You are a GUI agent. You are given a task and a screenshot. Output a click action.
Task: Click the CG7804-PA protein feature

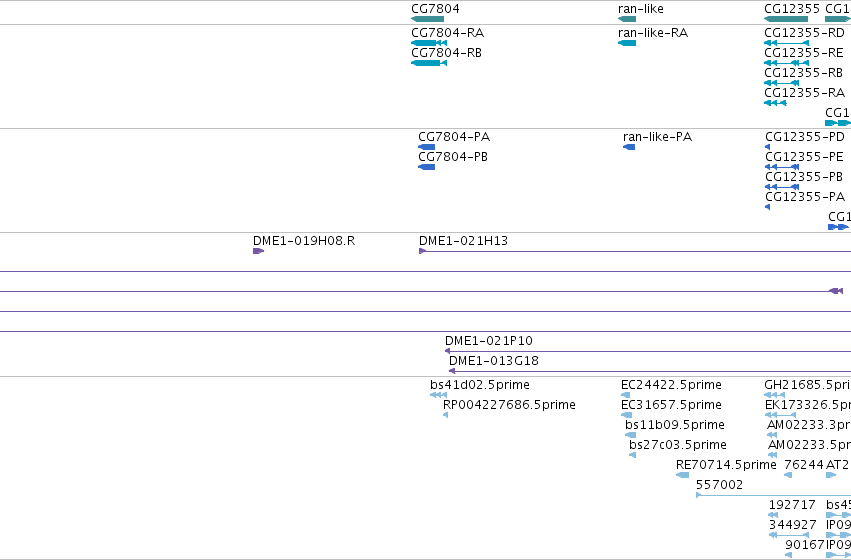click(x=427, y=147)
